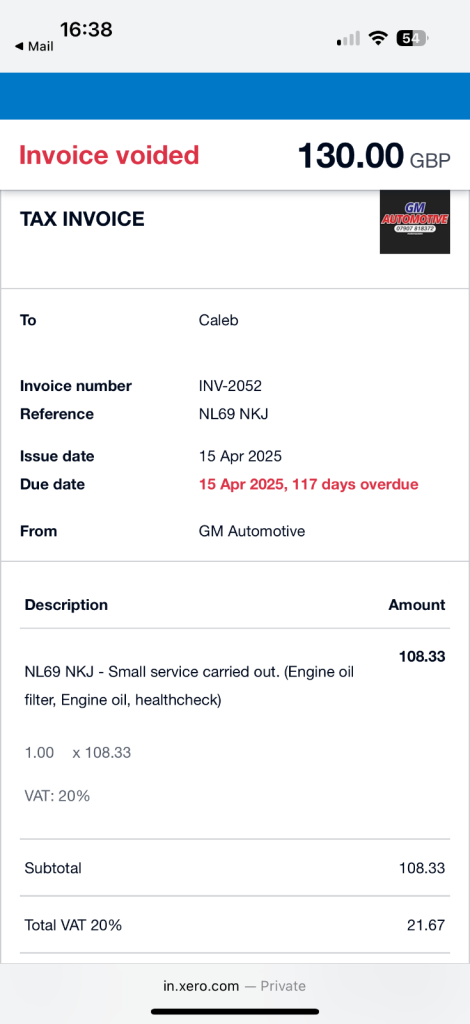
Task: Tap the Amount column header
Action: coord(416,605)
